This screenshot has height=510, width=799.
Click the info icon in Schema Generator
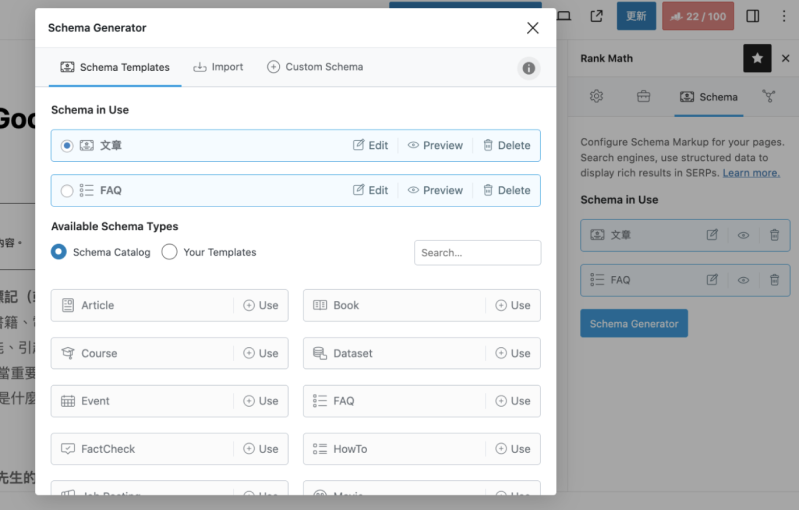528,68
